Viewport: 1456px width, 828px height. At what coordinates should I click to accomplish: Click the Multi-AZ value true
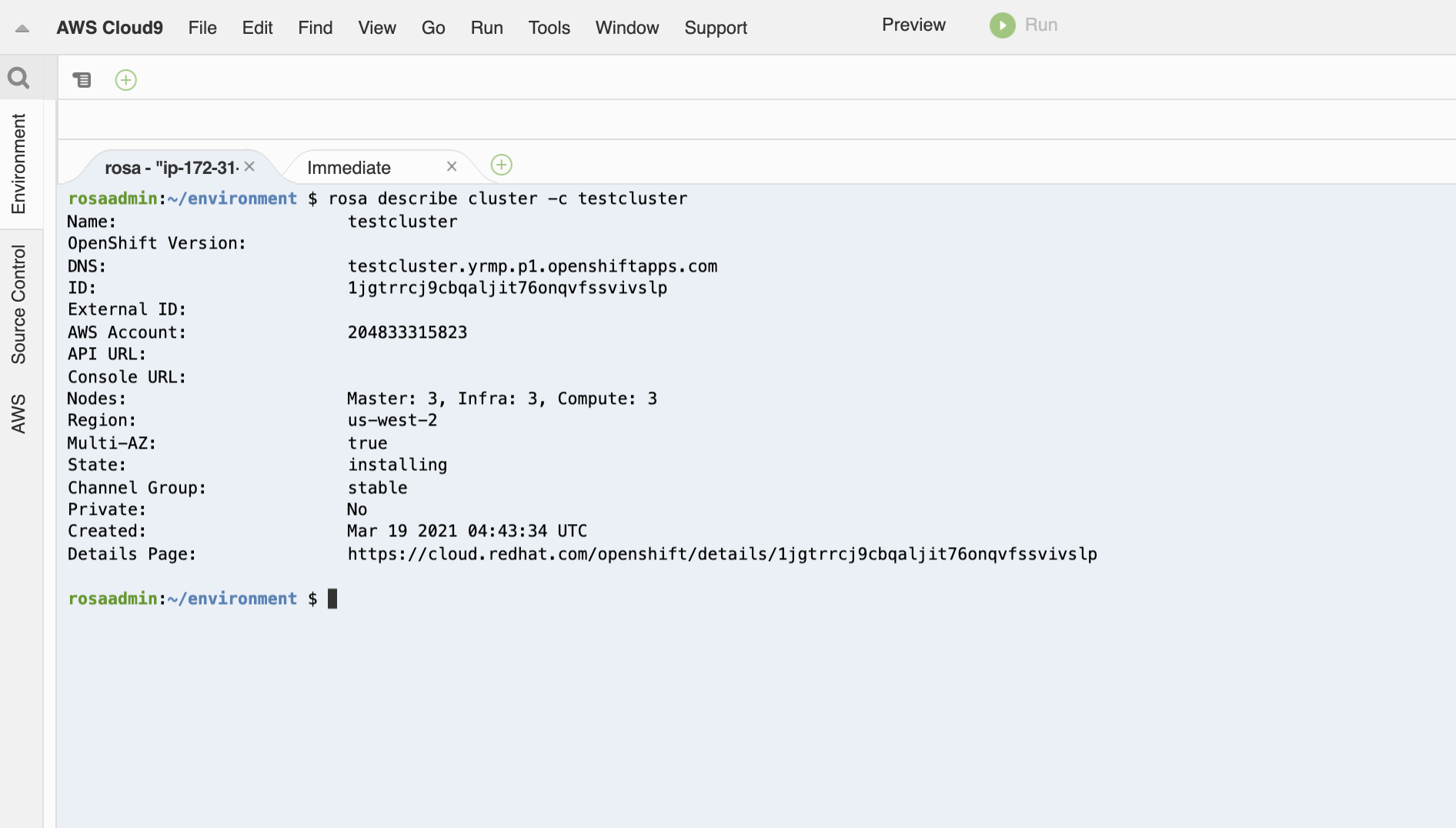coord(367,443)
